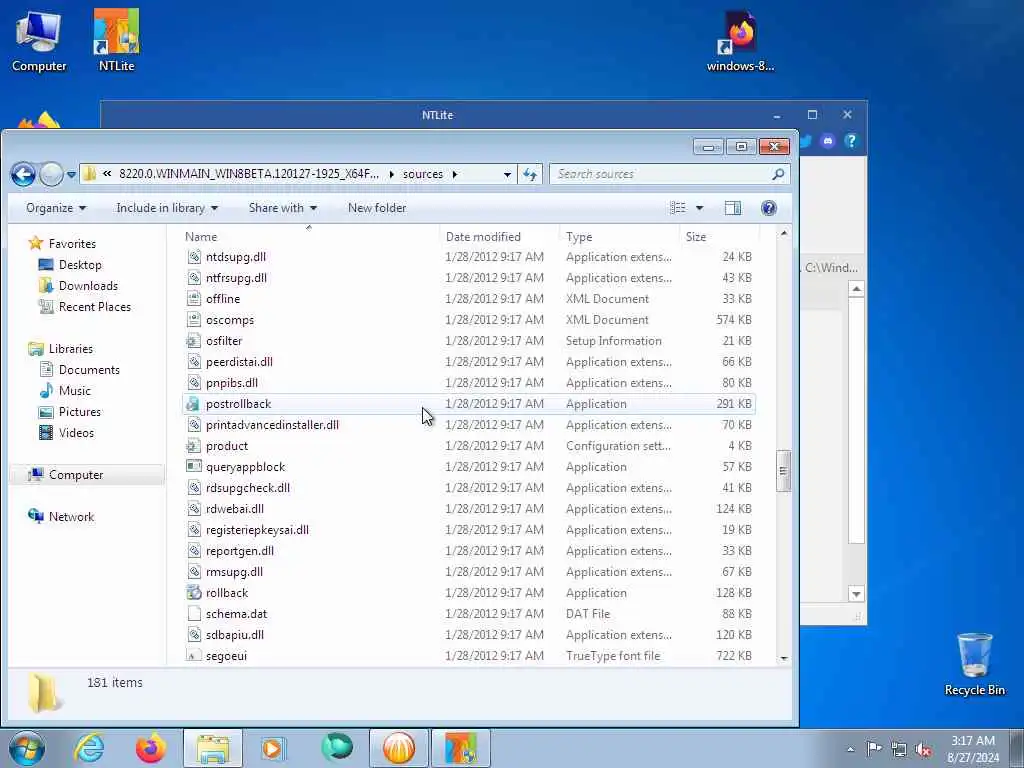Launch Internet Explorer from taskbar
The image size is (1024, 768).
point(89,748)
